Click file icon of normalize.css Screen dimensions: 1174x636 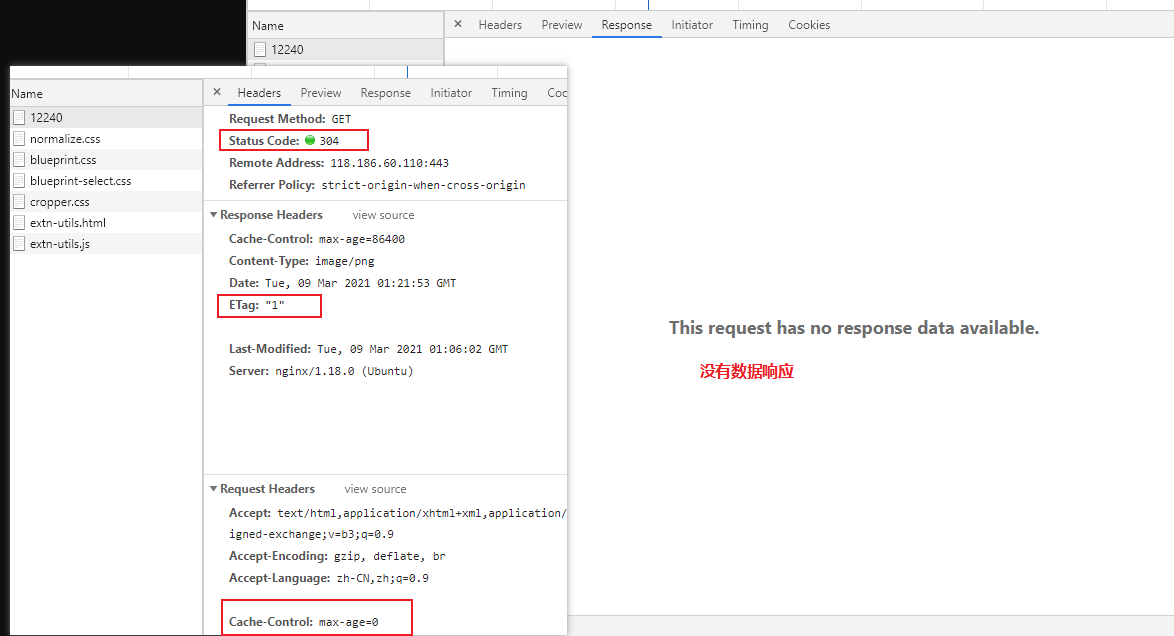[x=19, y=139]
